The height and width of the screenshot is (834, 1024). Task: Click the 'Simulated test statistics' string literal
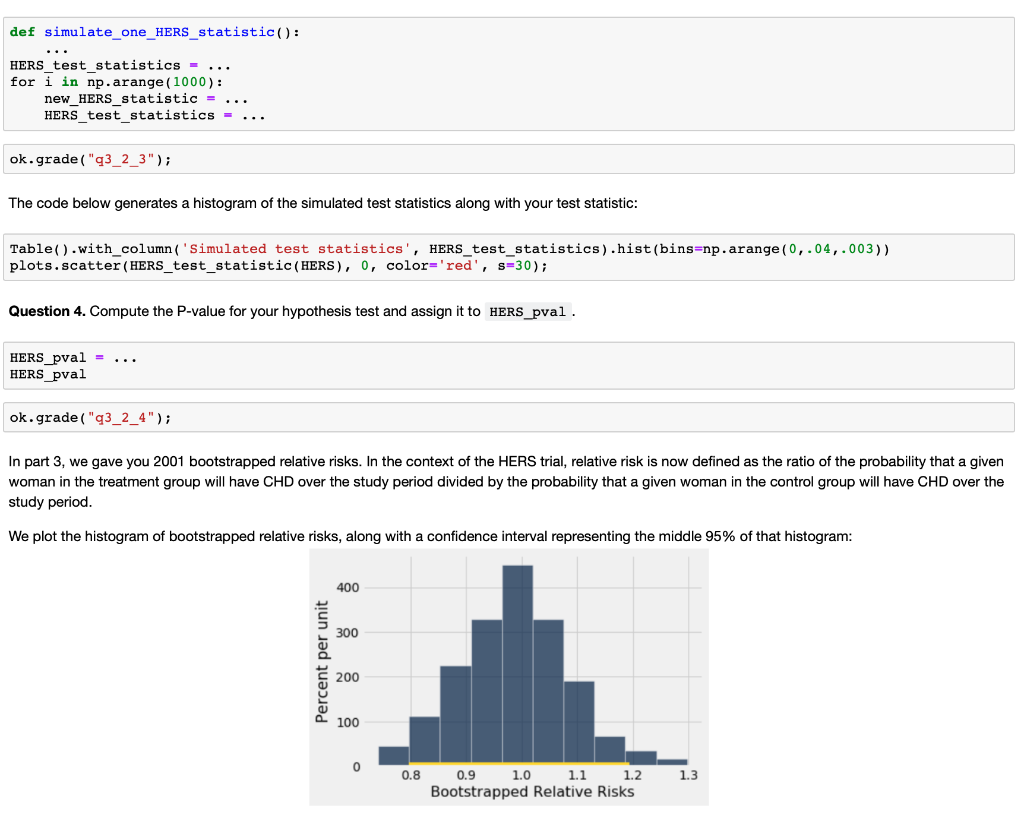pyautogui.click(x=296, y=249)
